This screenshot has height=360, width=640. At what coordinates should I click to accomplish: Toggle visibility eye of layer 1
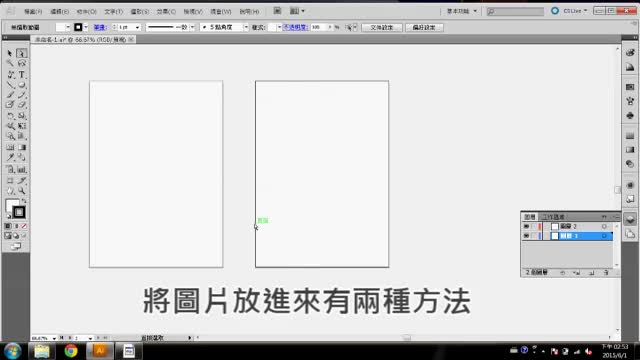point(527,236)
